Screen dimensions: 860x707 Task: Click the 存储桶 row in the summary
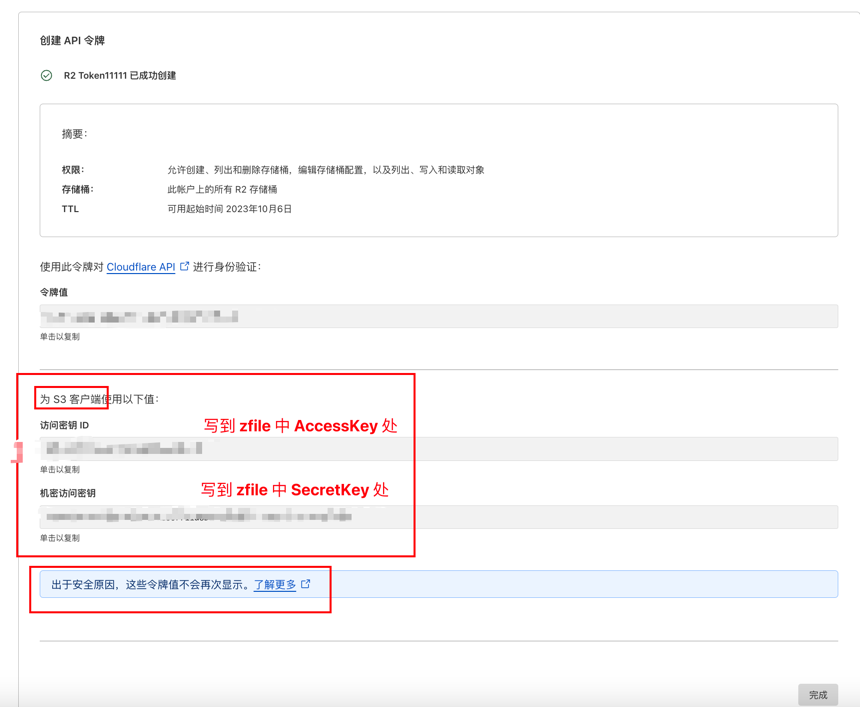point(222,189)
